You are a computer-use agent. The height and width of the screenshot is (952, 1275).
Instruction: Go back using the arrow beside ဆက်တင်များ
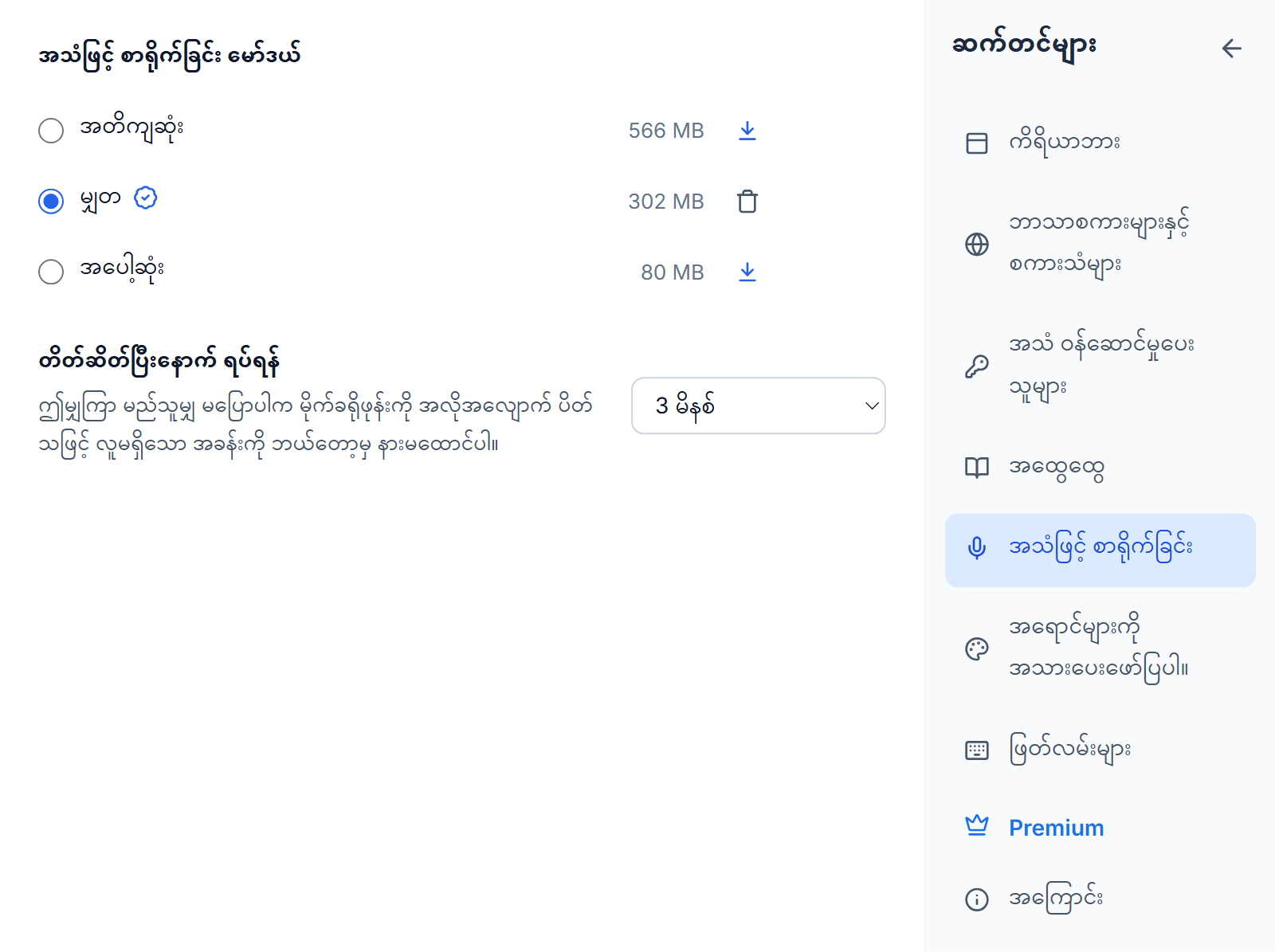(1231, 49)
